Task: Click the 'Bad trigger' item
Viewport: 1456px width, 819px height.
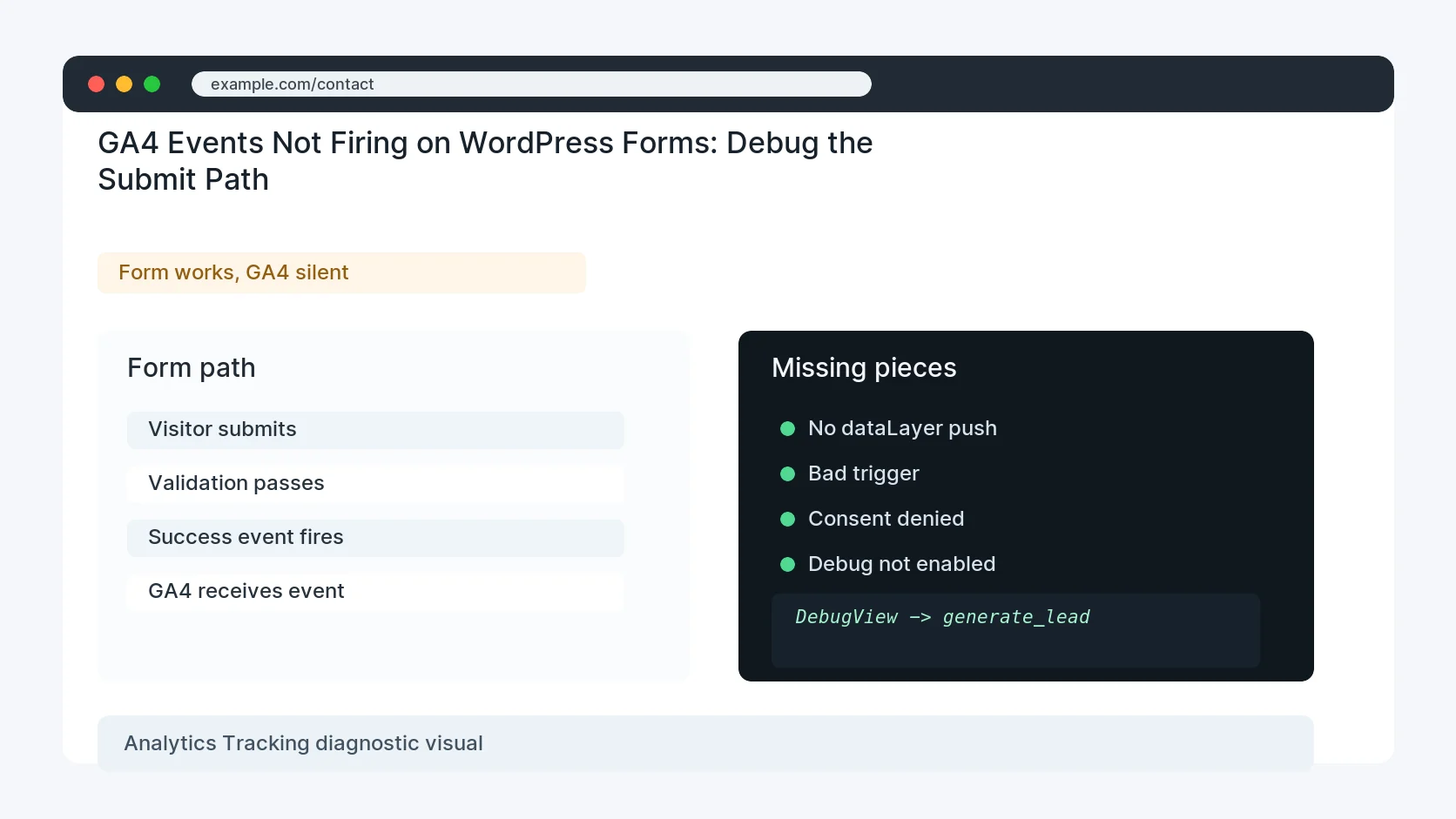Action: 864,473
